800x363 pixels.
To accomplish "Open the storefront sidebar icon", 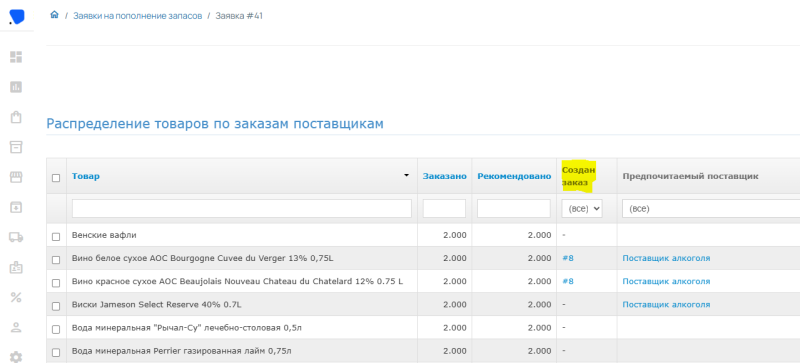I will tap(16, 177).
